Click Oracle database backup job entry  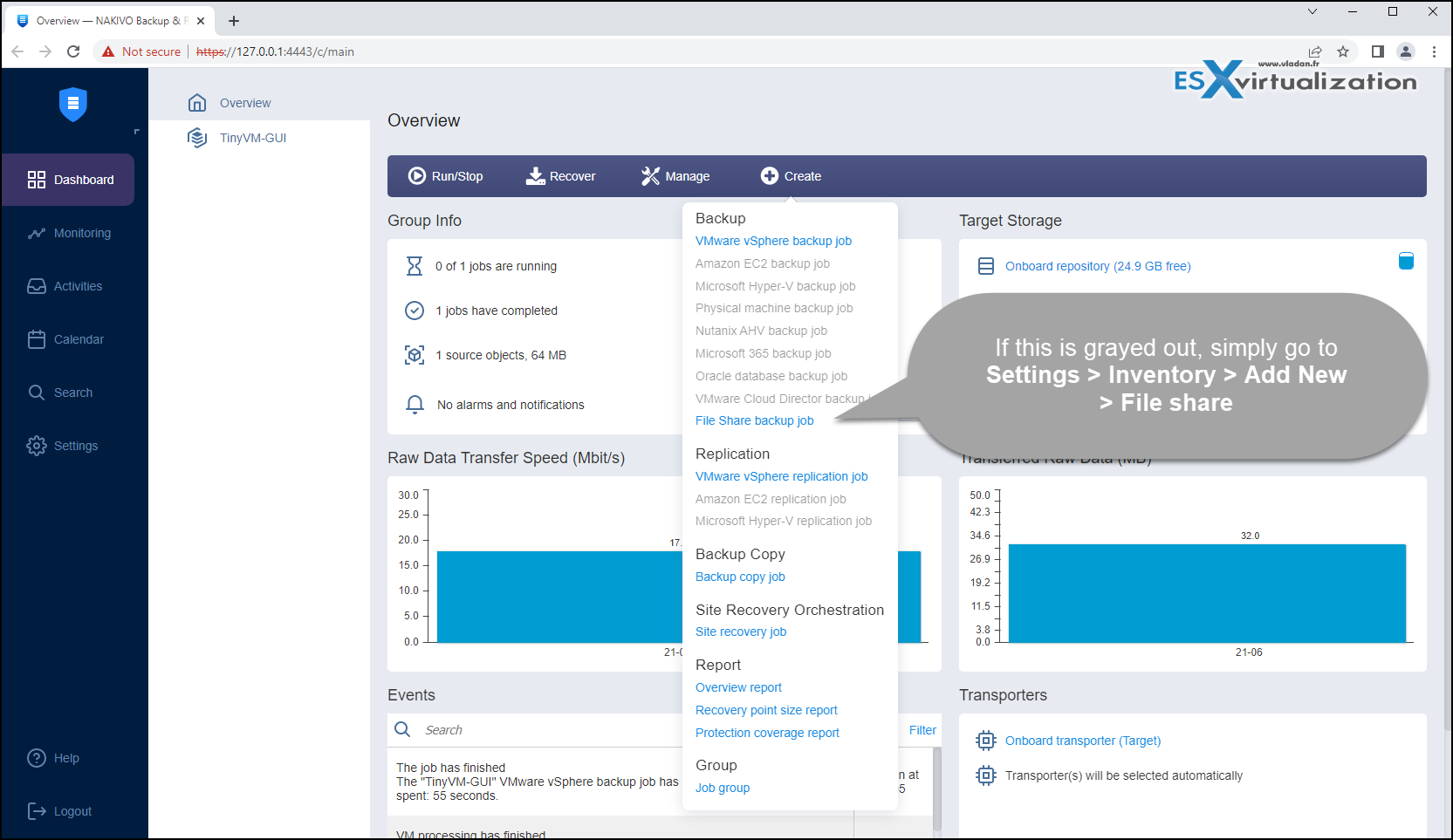tap(771, 376)
